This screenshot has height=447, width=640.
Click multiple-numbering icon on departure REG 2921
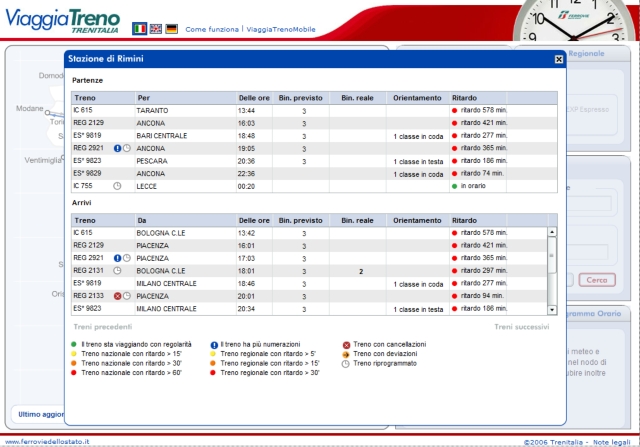[117, 147]
